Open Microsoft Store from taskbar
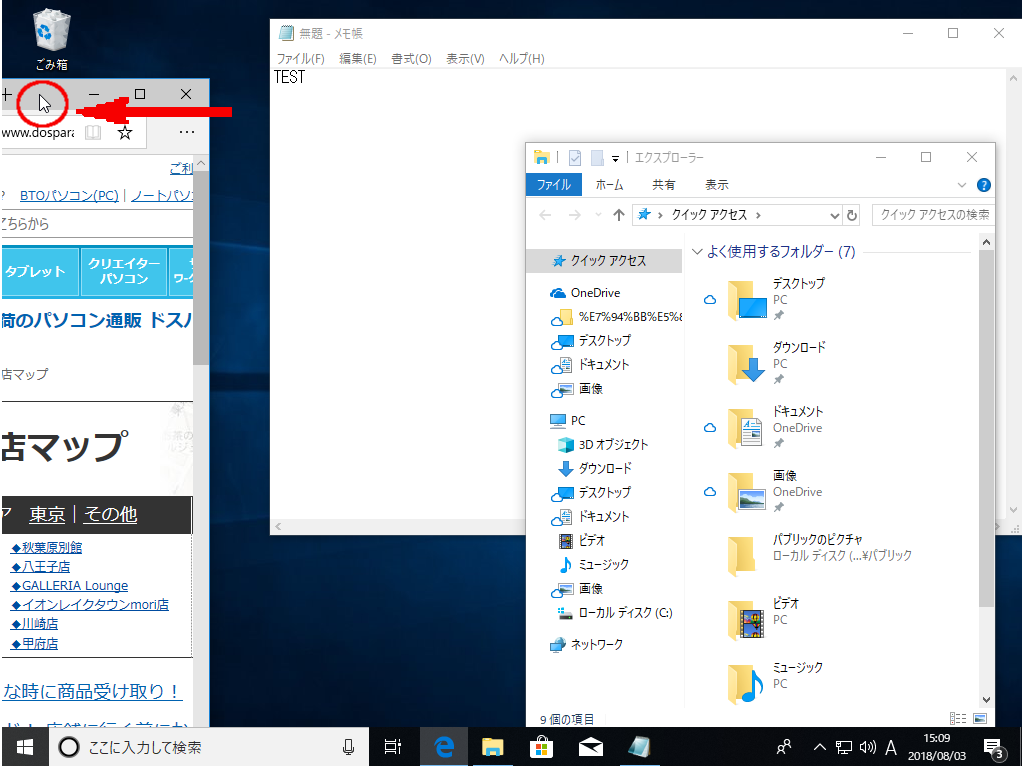The image size is (1022, 766). (542, 747)
